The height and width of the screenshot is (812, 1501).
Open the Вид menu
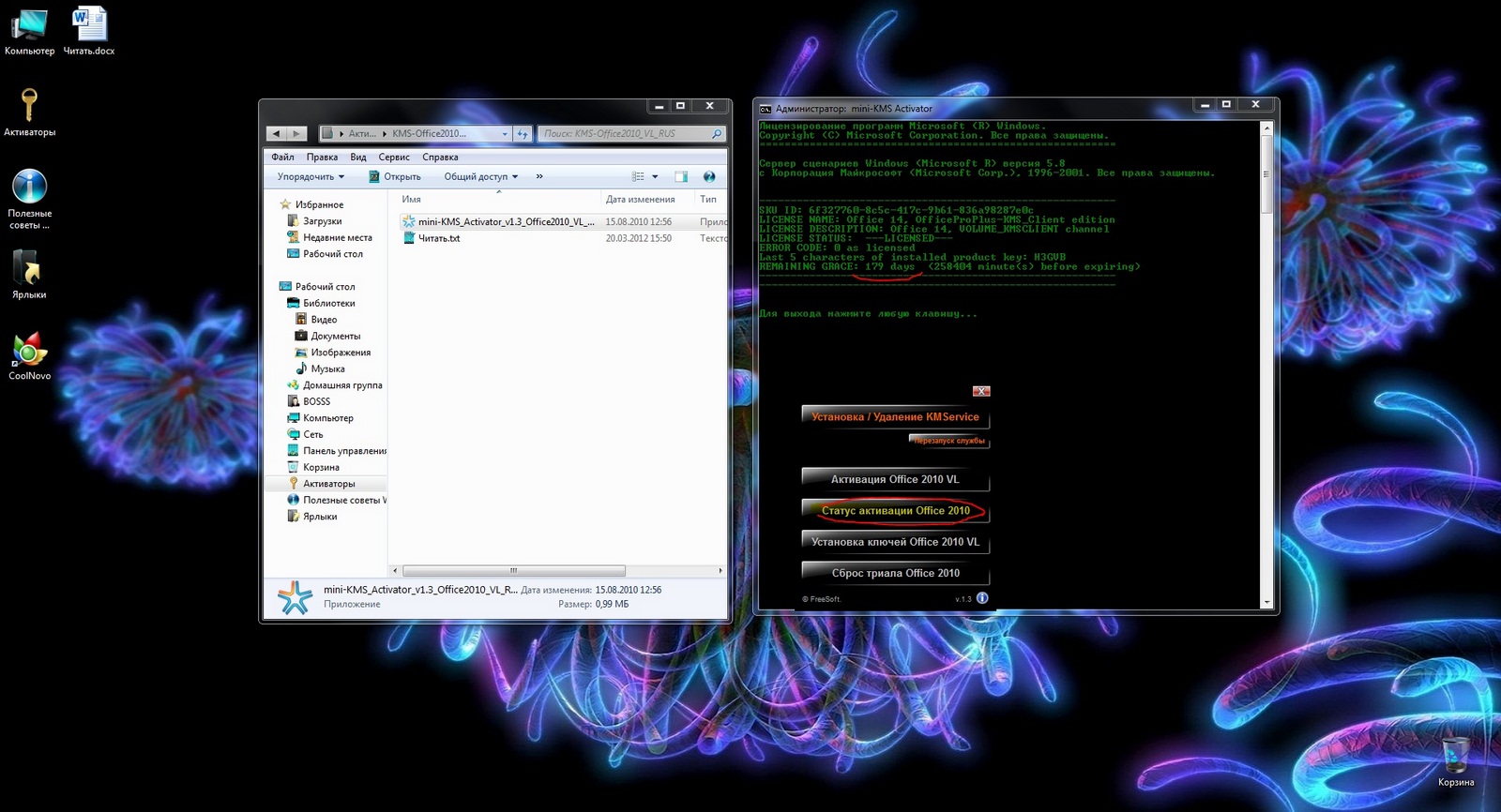pos(358,158)
